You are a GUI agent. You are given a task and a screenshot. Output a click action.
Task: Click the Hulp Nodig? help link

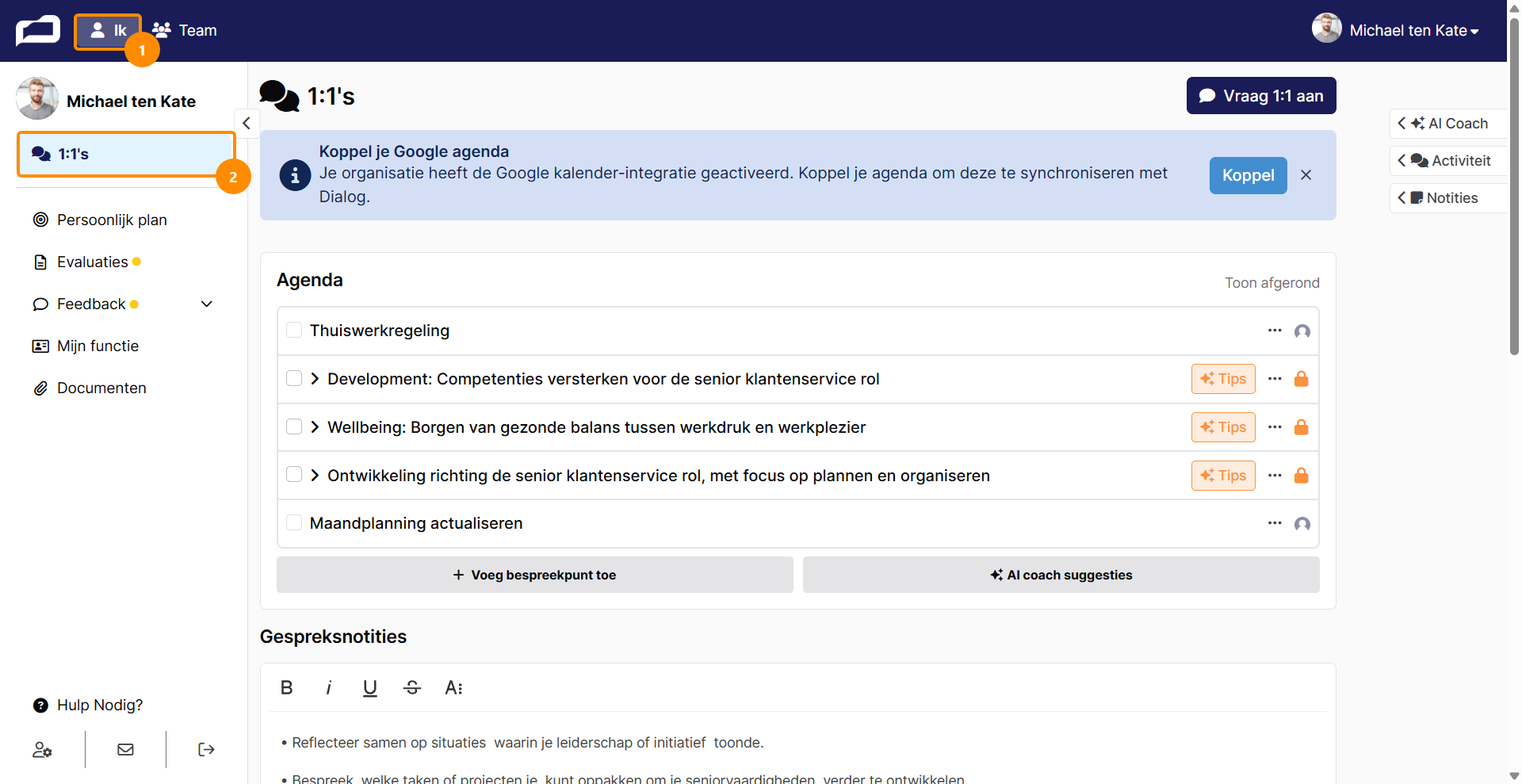coord(87,705)
